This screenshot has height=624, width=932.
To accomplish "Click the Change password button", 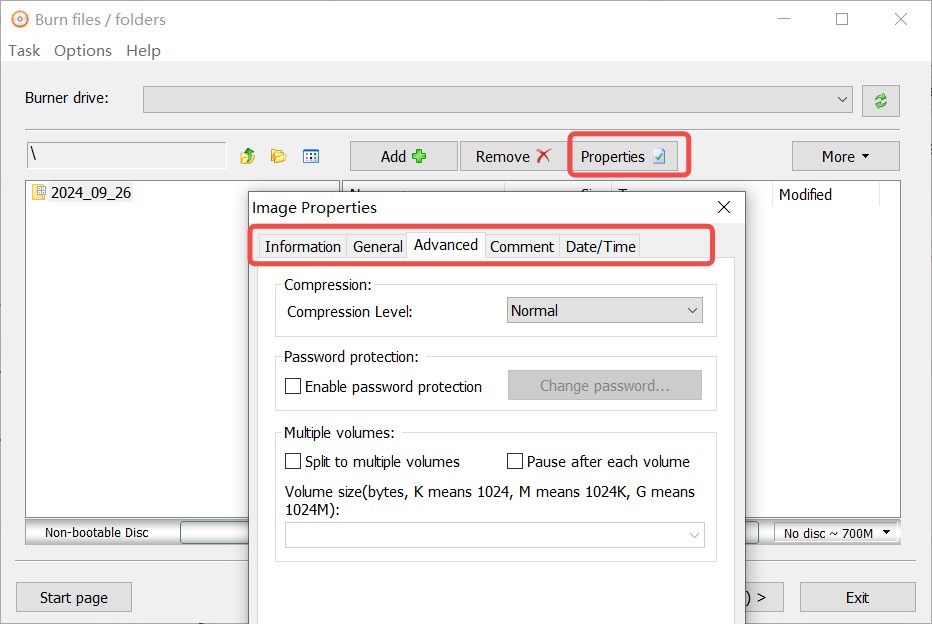I will coord(604,386).
